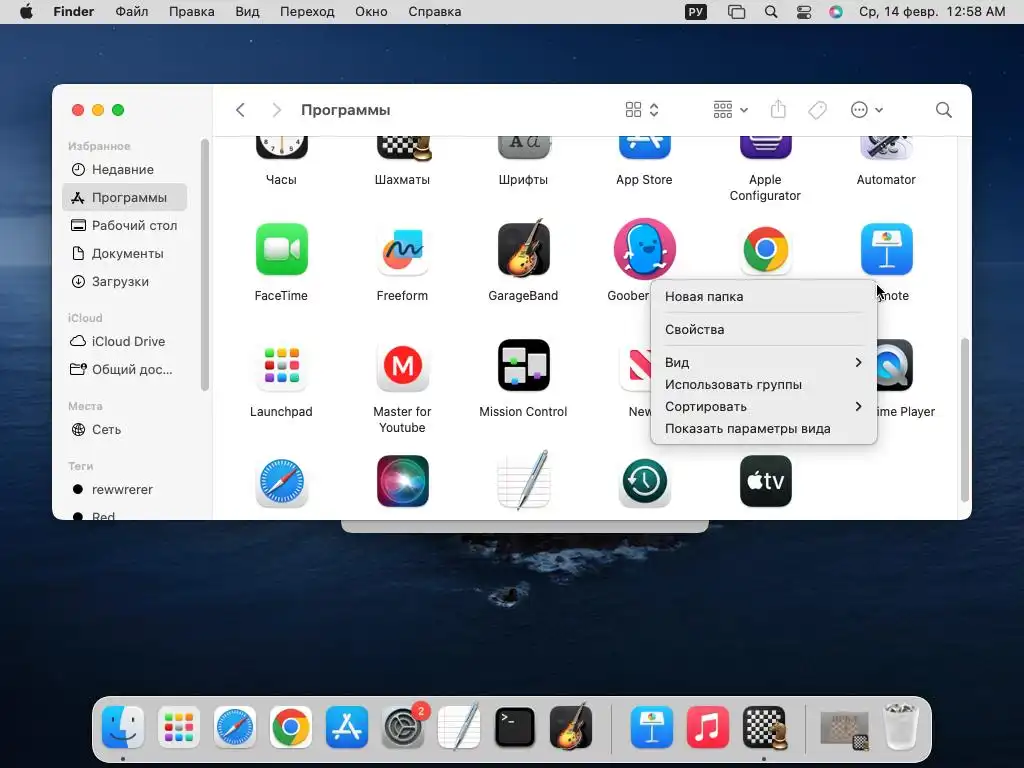Open Загрузки in the sidebar
The width and height of the screenshot is (1024, 768).
point(125,281)
